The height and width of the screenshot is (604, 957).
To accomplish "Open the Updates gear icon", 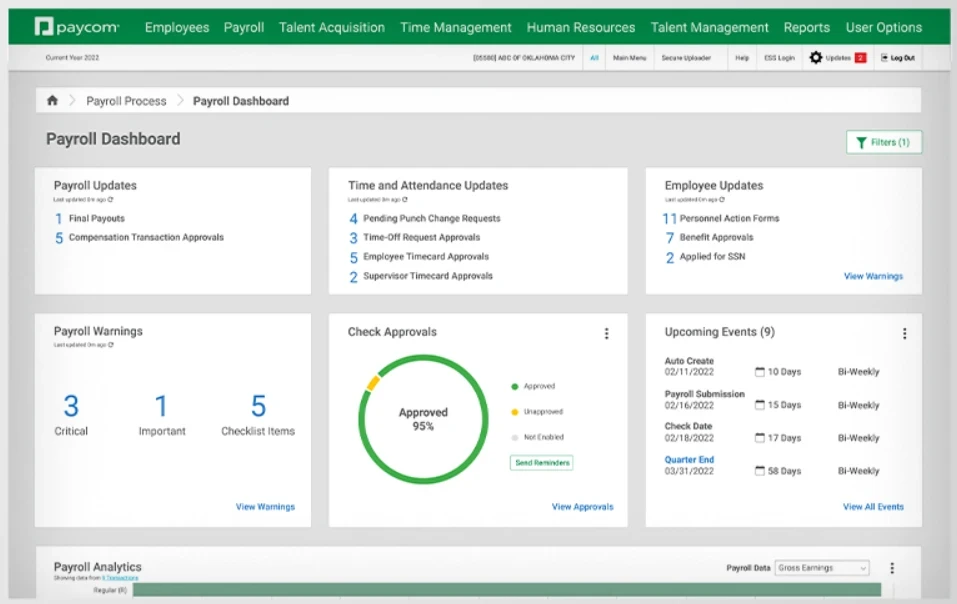I will tap(816, 58).
